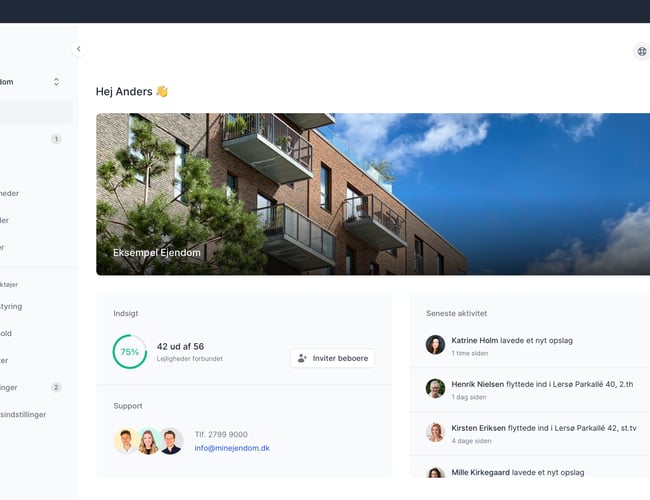Open Mille Kirkegaard's profile avatar
The width and height of the screenshot is (650, 500).
click(435, 472)
